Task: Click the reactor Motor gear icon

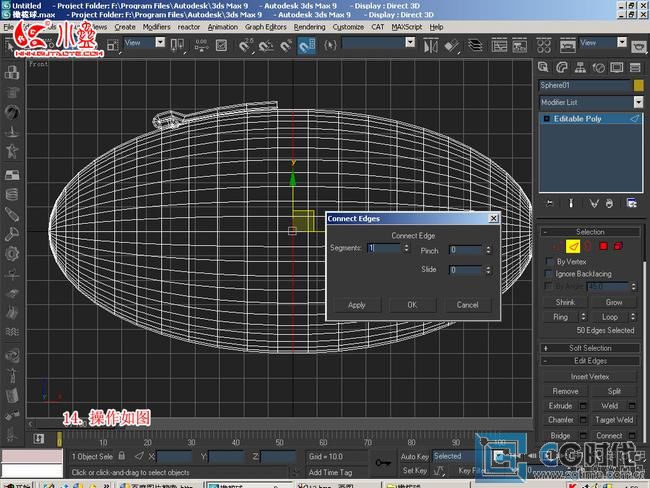Action: tap(12, 253)
